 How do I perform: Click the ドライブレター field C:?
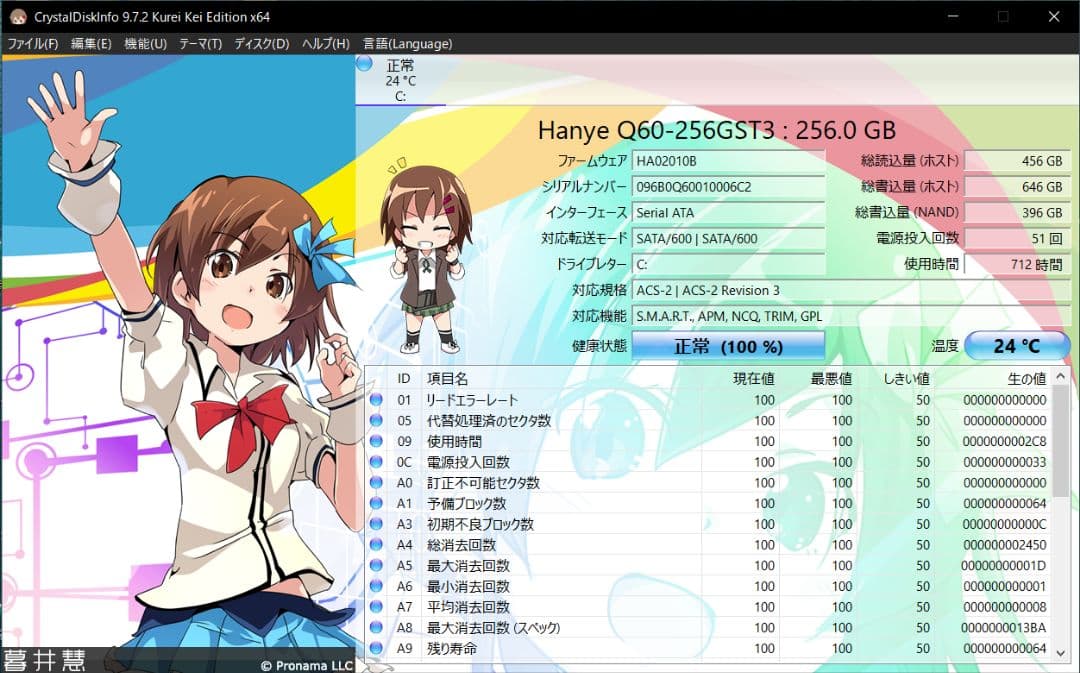(728, 265)
